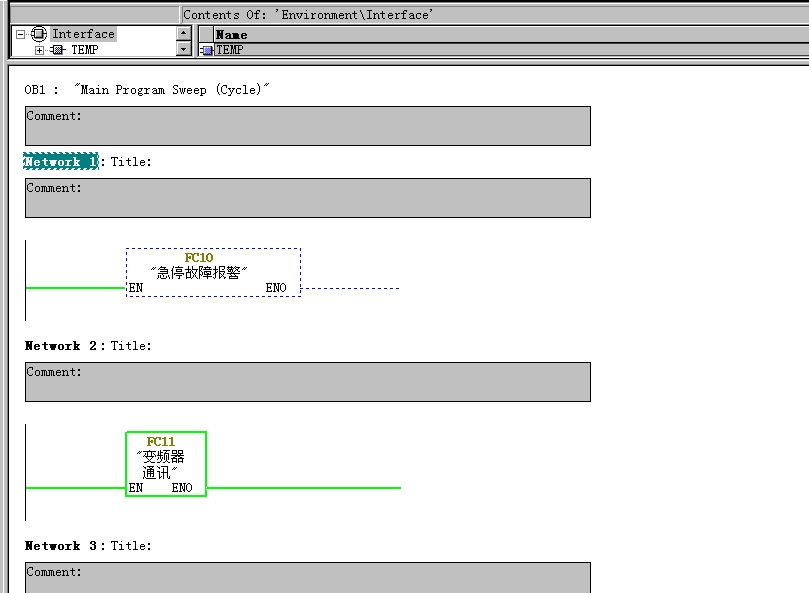
Task: Collapse the Interface tree node
Action: click(20, 34)
